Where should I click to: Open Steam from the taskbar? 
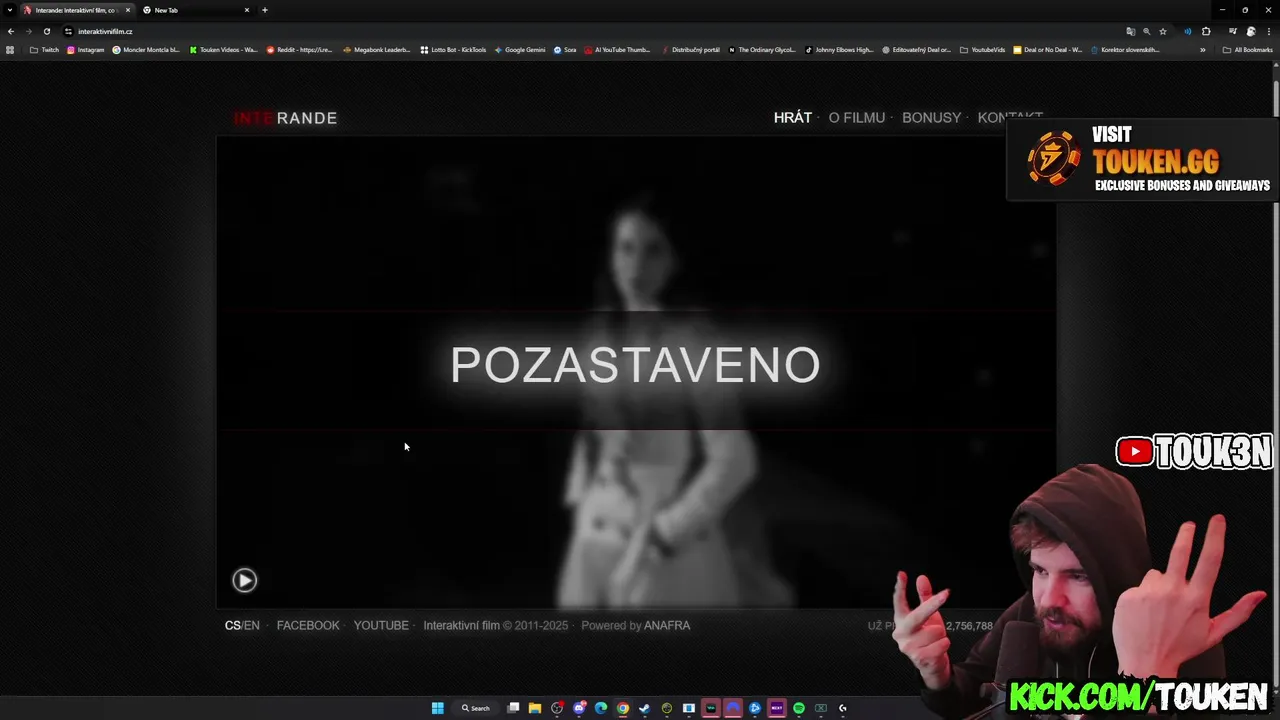pos(644,708)
